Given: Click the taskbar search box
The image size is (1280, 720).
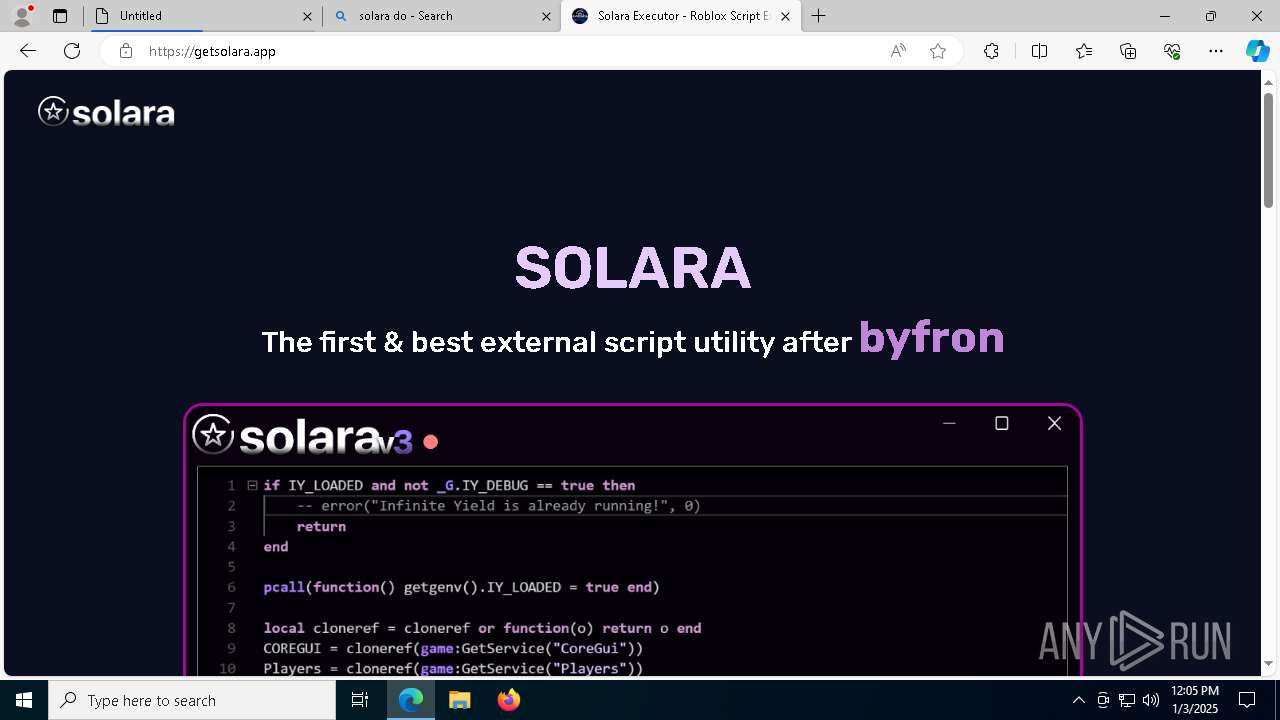Looking at the screenshot, I should (x=192, y=700).
